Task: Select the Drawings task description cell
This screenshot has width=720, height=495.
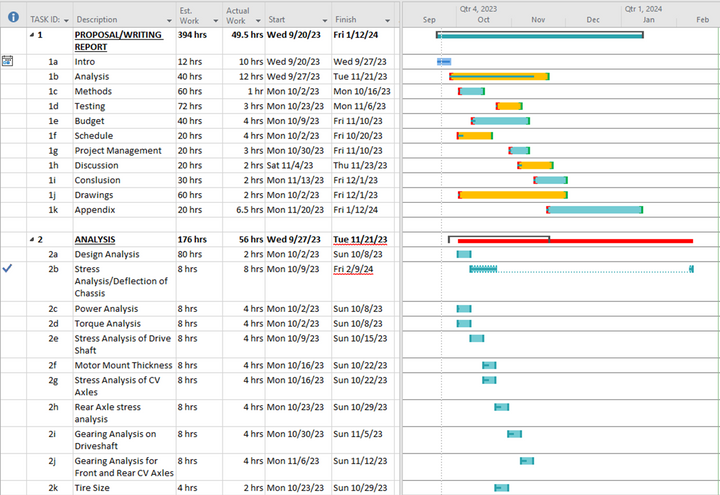Action: pyautogui.click(x=124, y=195)
